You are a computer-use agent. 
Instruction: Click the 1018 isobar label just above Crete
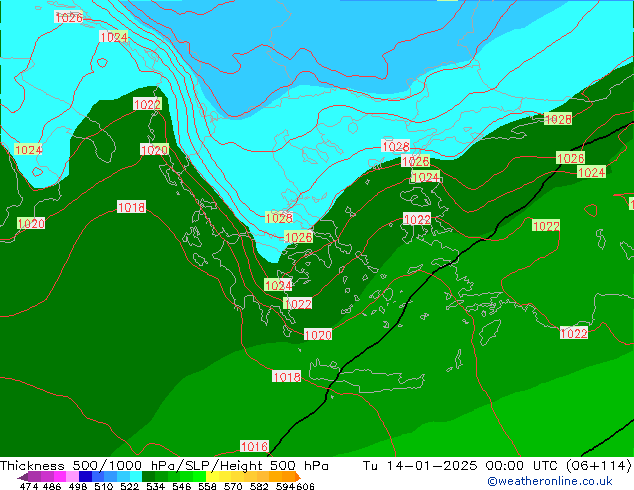tap(287, 377)
